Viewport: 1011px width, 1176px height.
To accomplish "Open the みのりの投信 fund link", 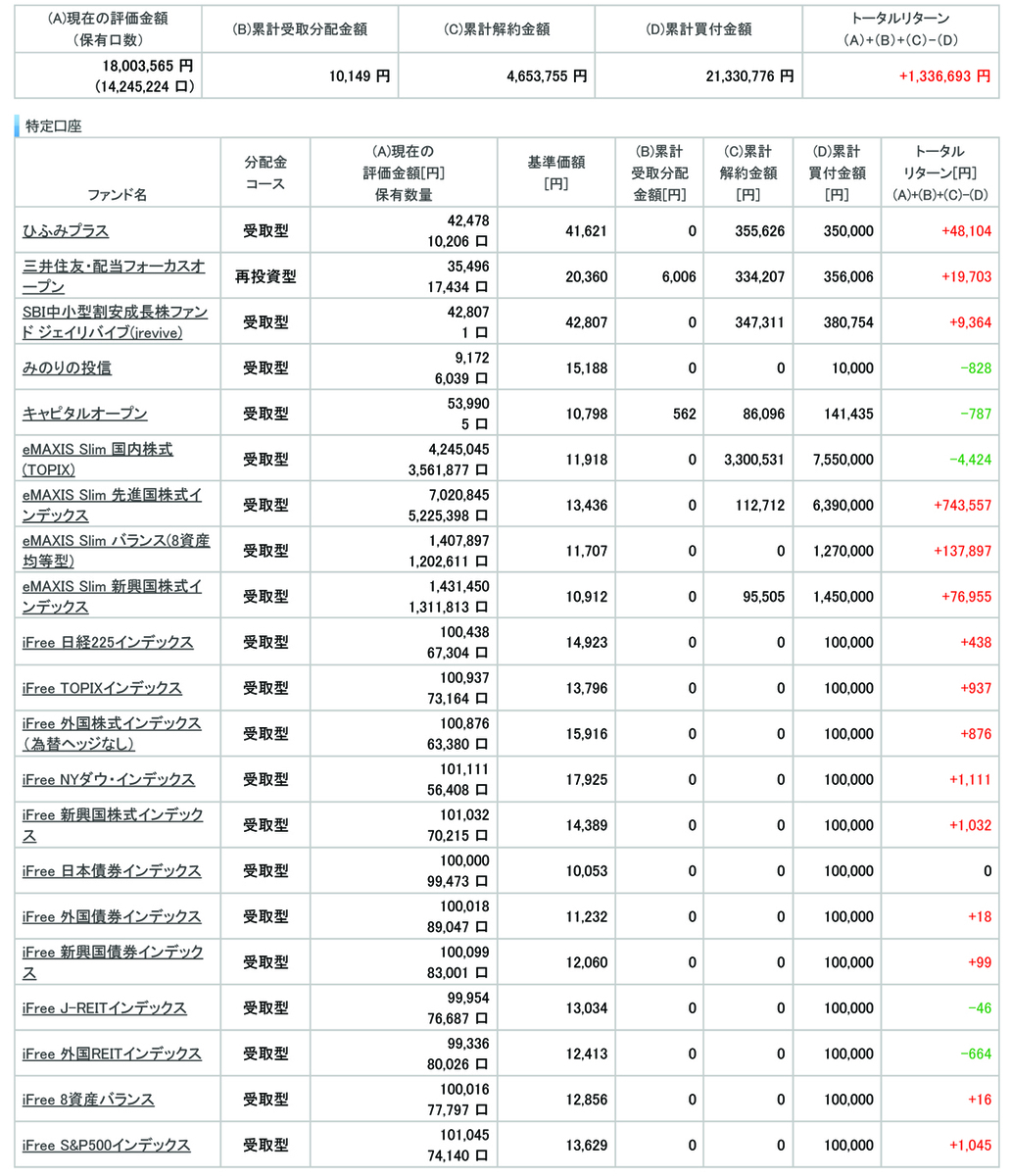I will [x=67, y=367].
